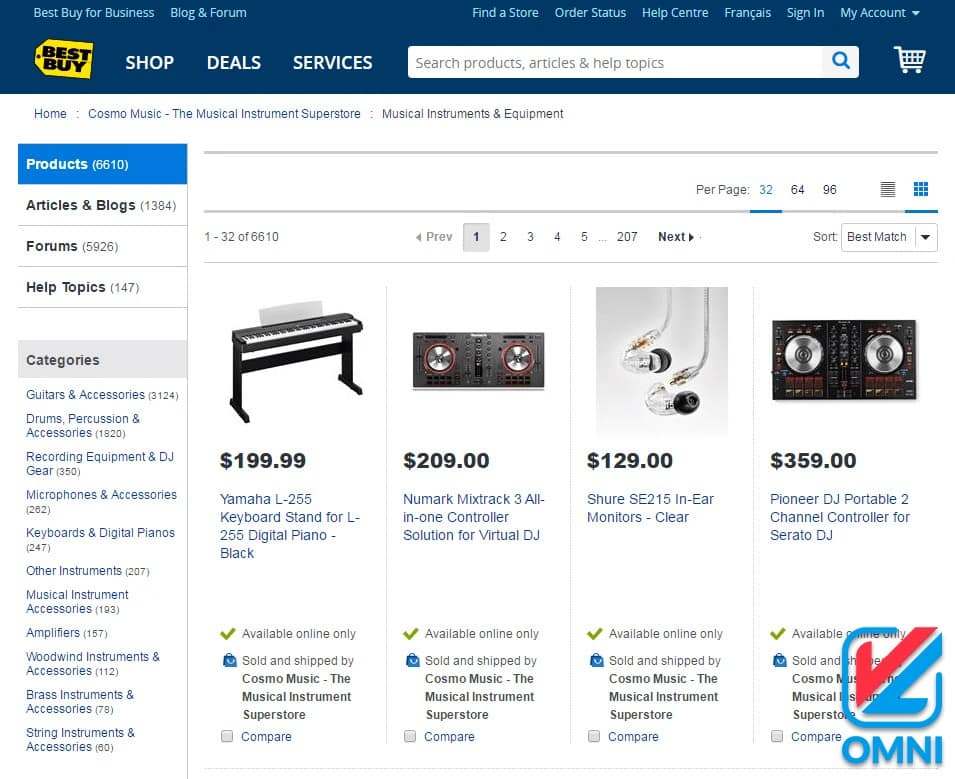
Task: Switch to grid view layout icon
Action: (919, 188)
